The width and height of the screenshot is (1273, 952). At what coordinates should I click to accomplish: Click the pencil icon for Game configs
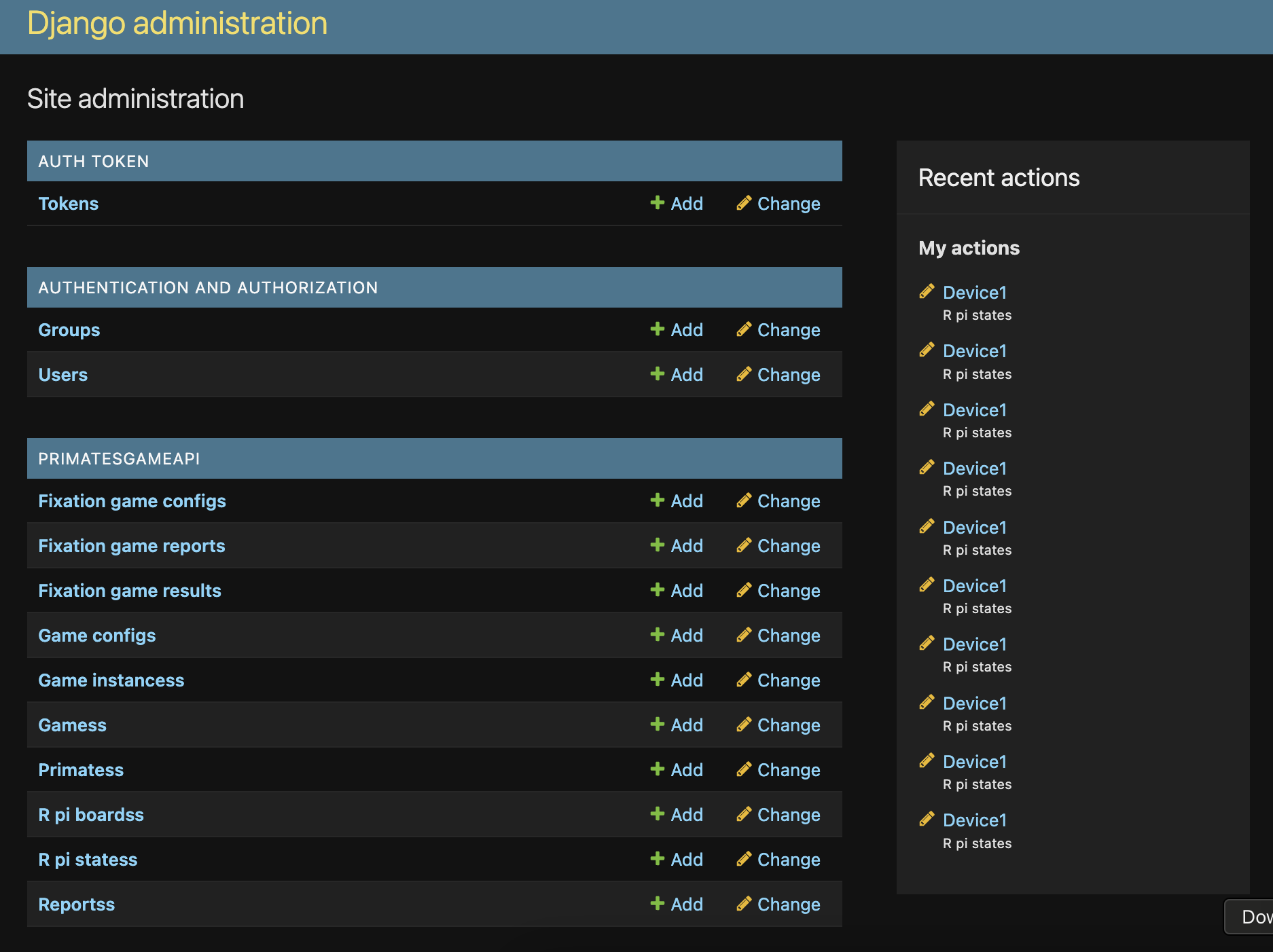pos(744,634)
